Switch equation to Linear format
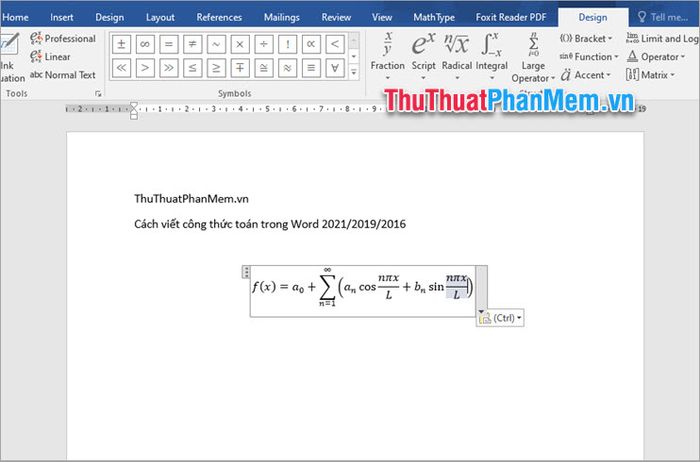This screenshot has width=700, height=462. [50, 57]
